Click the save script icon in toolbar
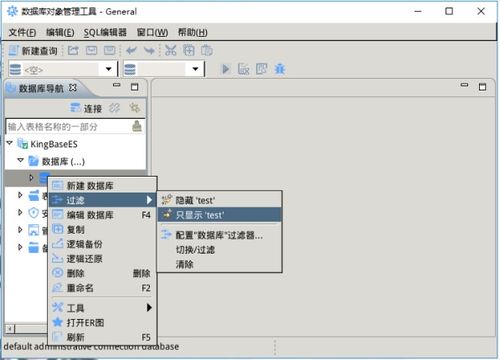 [91, 51]
